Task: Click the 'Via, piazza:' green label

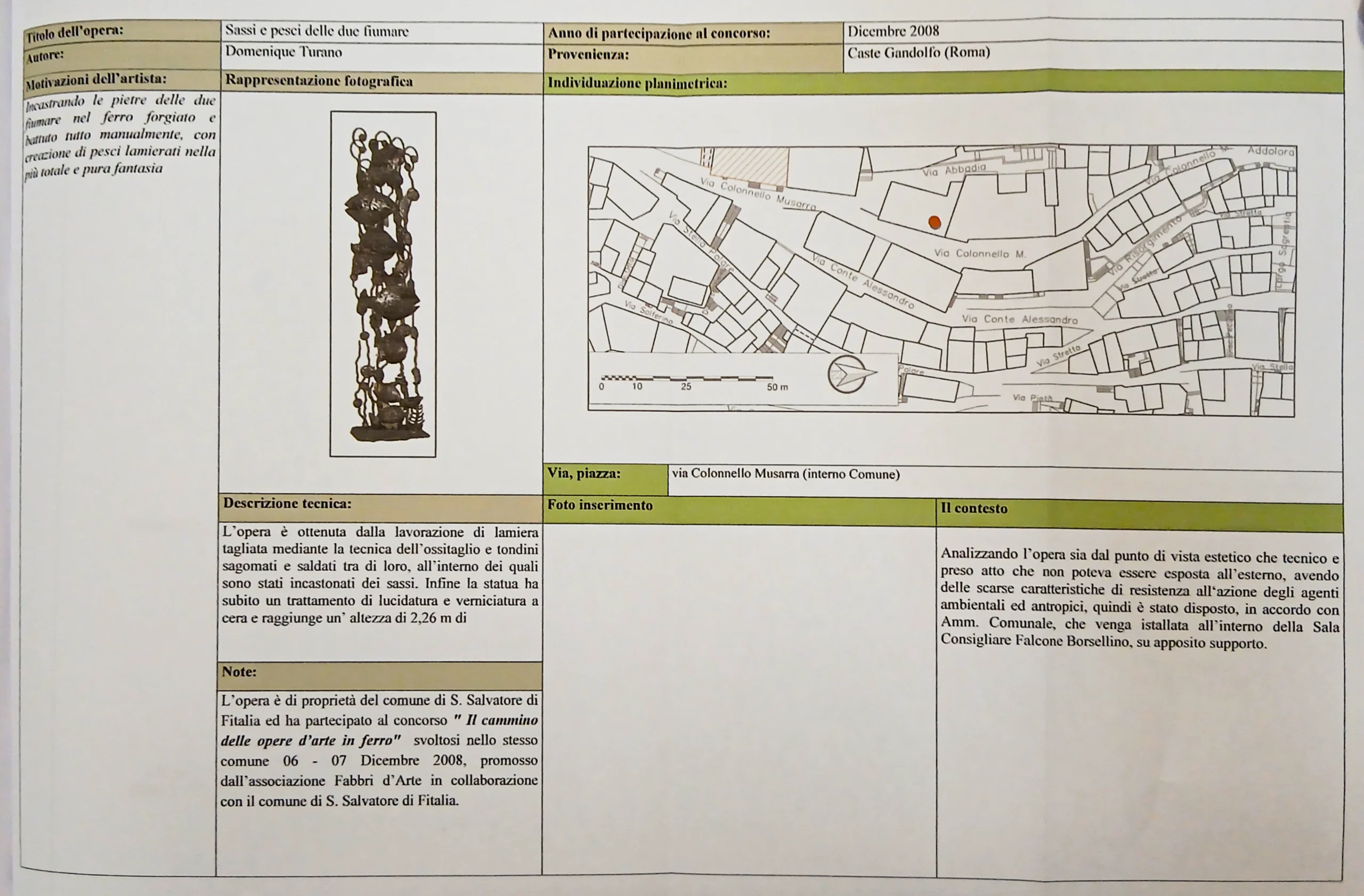Action: 583,474
